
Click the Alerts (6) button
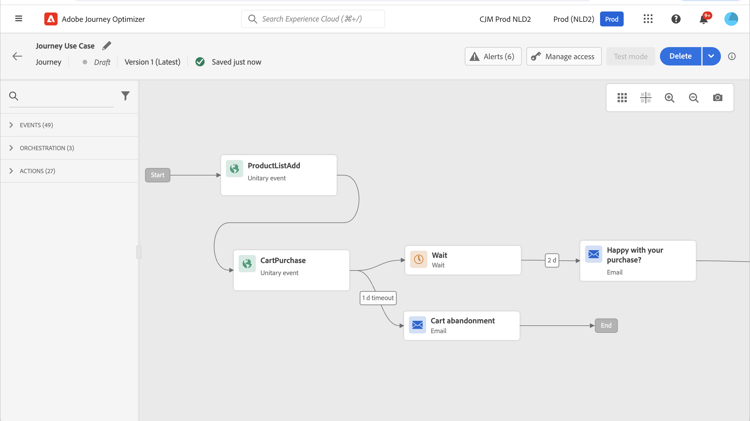click(493, 57)
